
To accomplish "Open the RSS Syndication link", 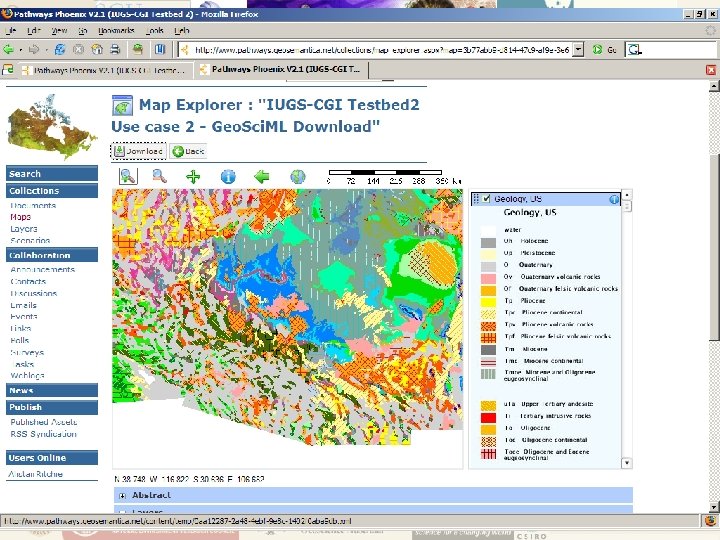I will [x=45, y=434].
